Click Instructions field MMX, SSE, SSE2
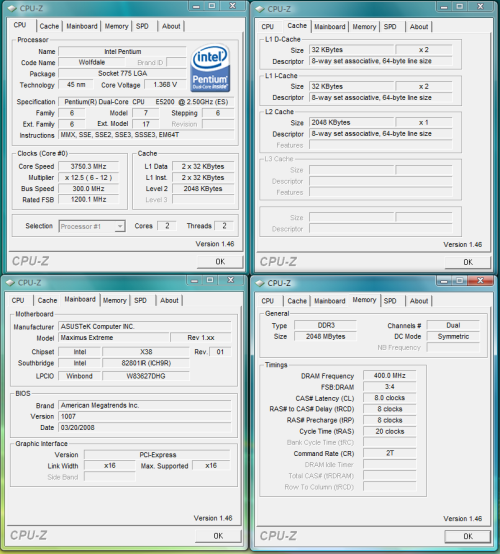The image size is (500, 554). pyautogui.click(x=146, y=135)
